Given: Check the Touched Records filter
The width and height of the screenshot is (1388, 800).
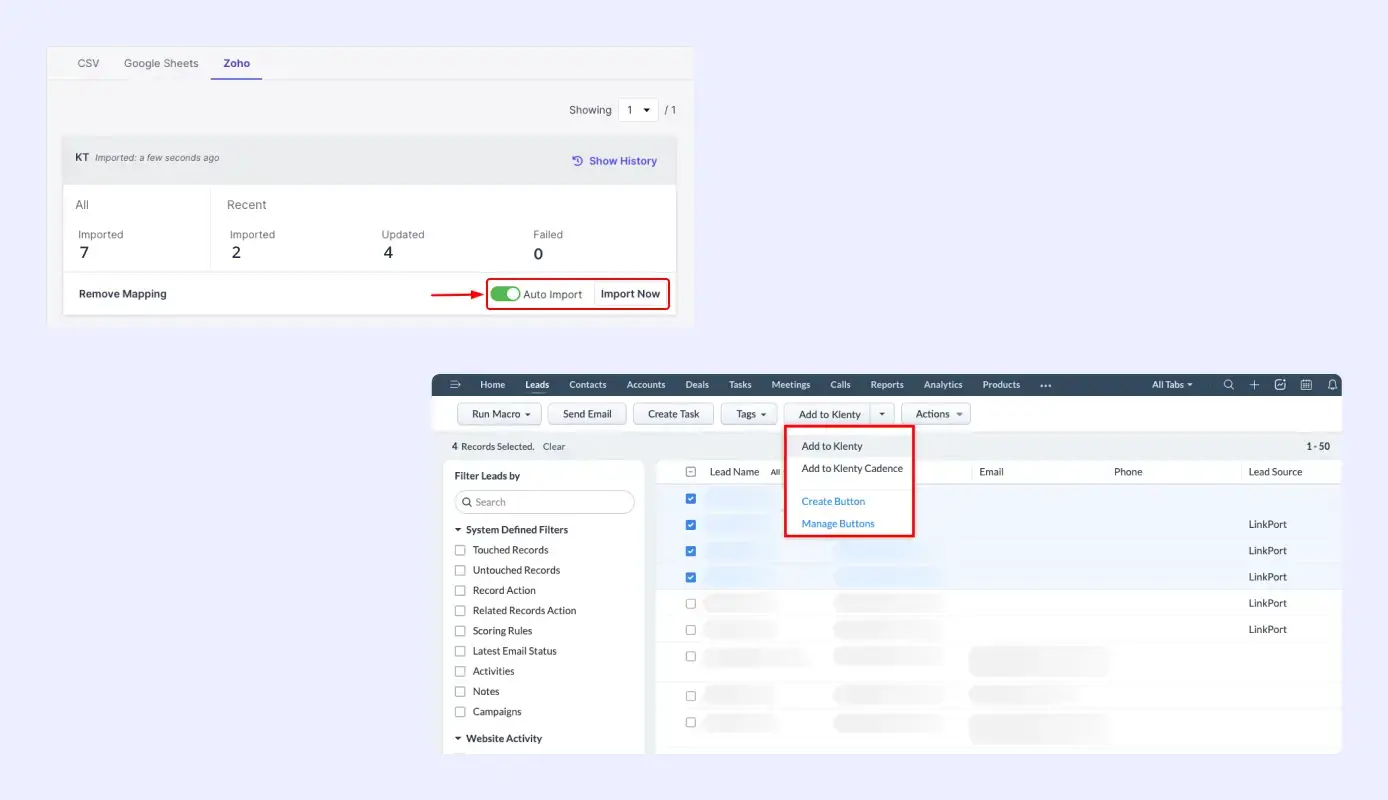Looking at the screenshot, I should point(460,550).
